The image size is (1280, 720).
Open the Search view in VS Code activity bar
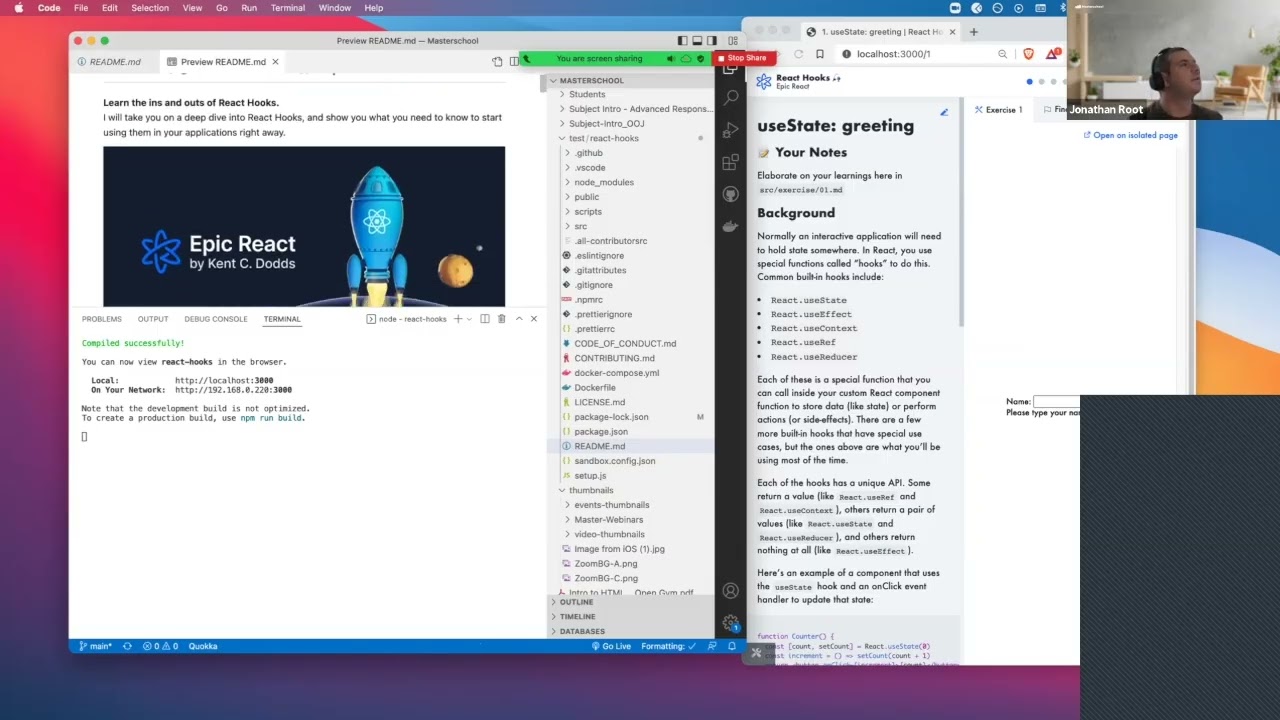click(x=731, y=97)
